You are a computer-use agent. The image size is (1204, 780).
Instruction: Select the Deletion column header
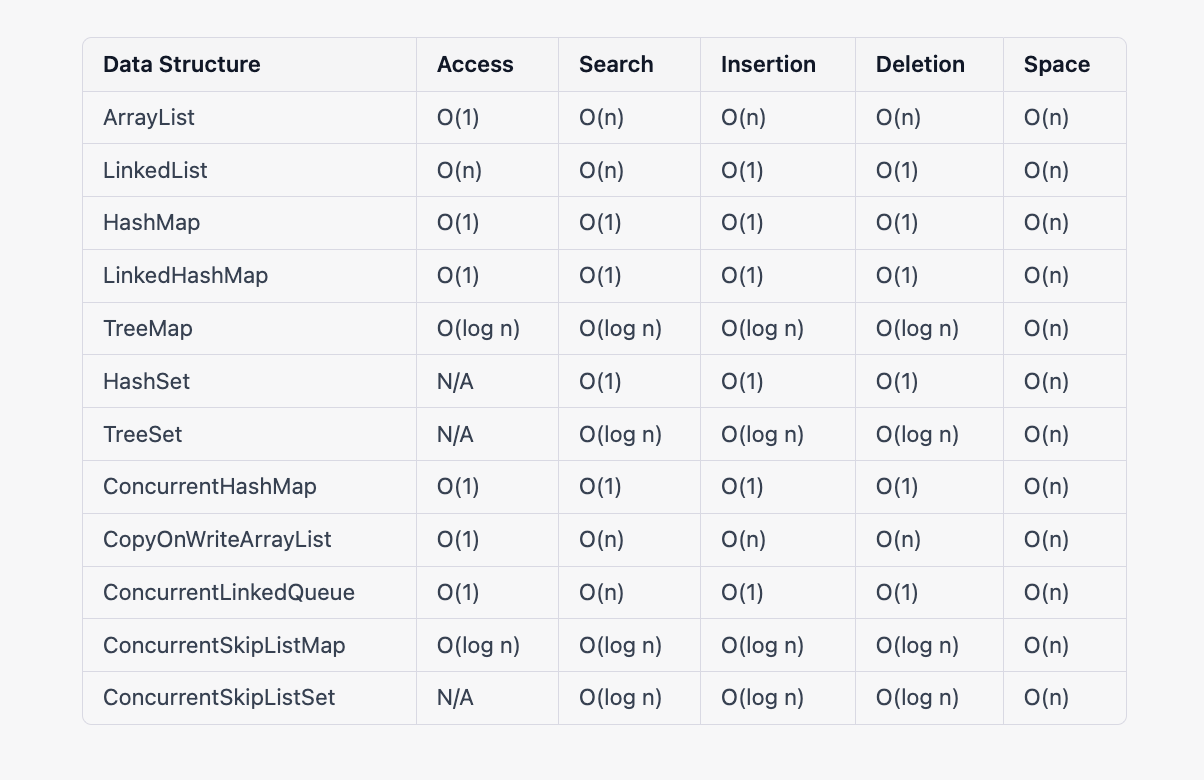pyautogui.click(x=920, y=65)
